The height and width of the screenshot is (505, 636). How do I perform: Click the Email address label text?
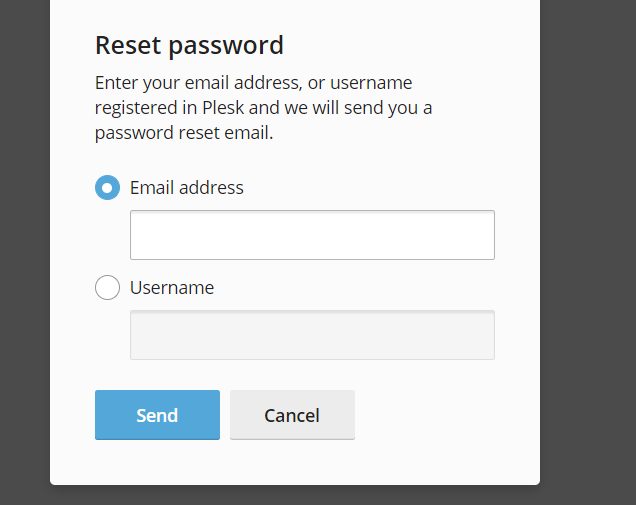click(x=187, y=188)
